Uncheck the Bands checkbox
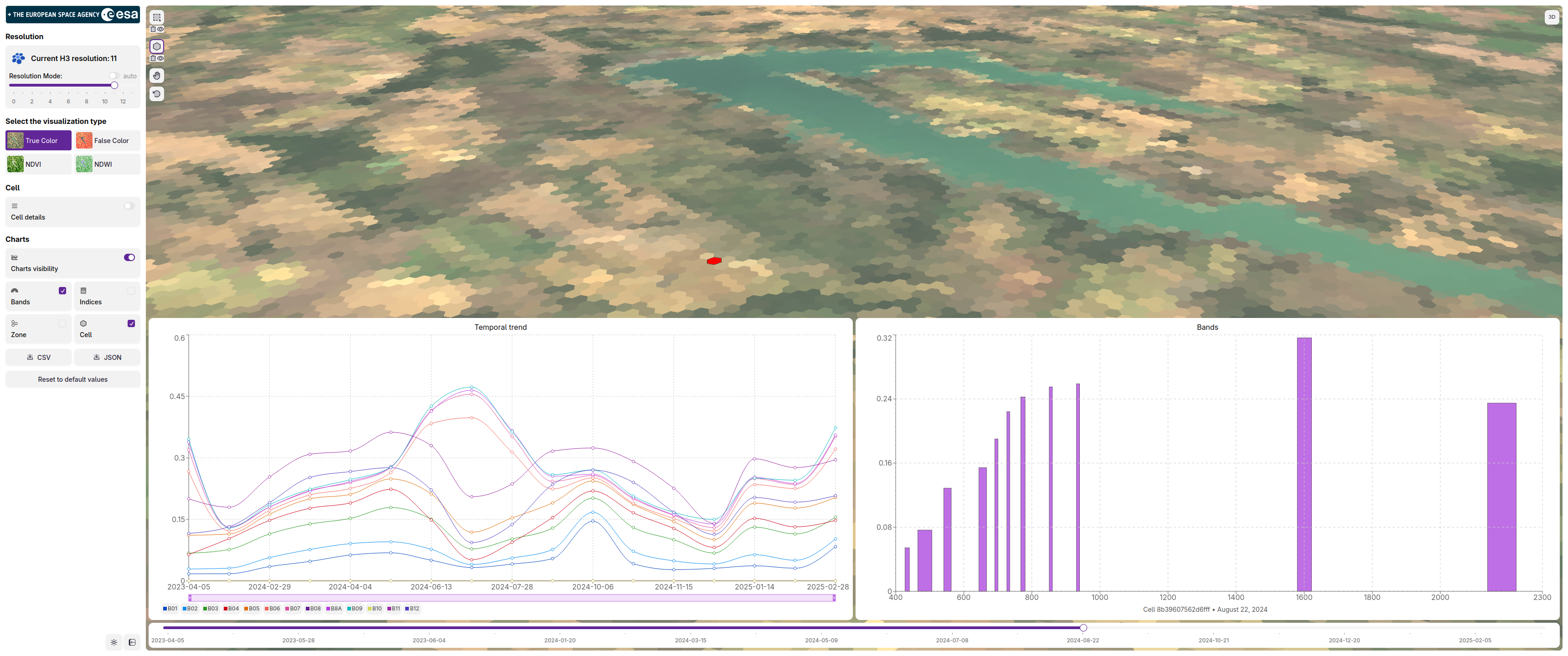 [x=62, y=291]
